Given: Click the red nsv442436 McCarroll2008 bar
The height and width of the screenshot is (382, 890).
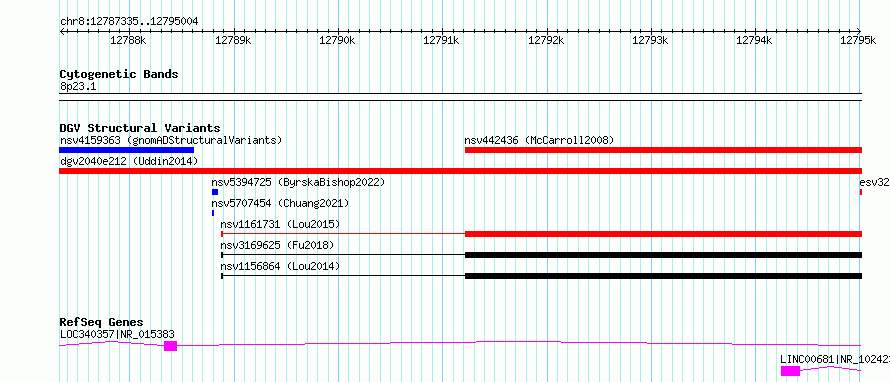Looking at the screenshot, I should tap(663, 150).
